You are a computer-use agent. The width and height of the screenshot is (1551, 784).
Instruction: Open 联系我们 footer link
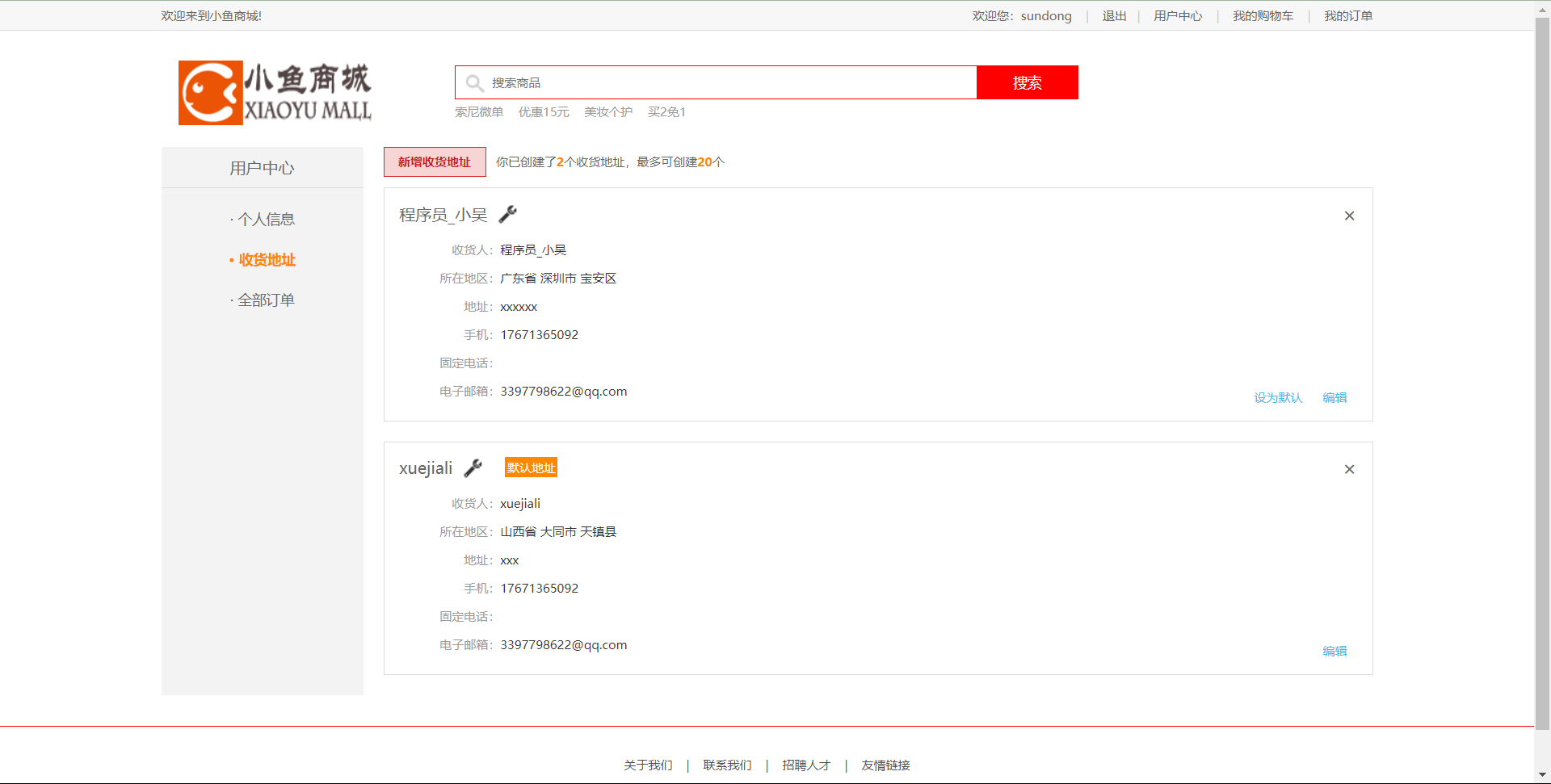[727, 765]
